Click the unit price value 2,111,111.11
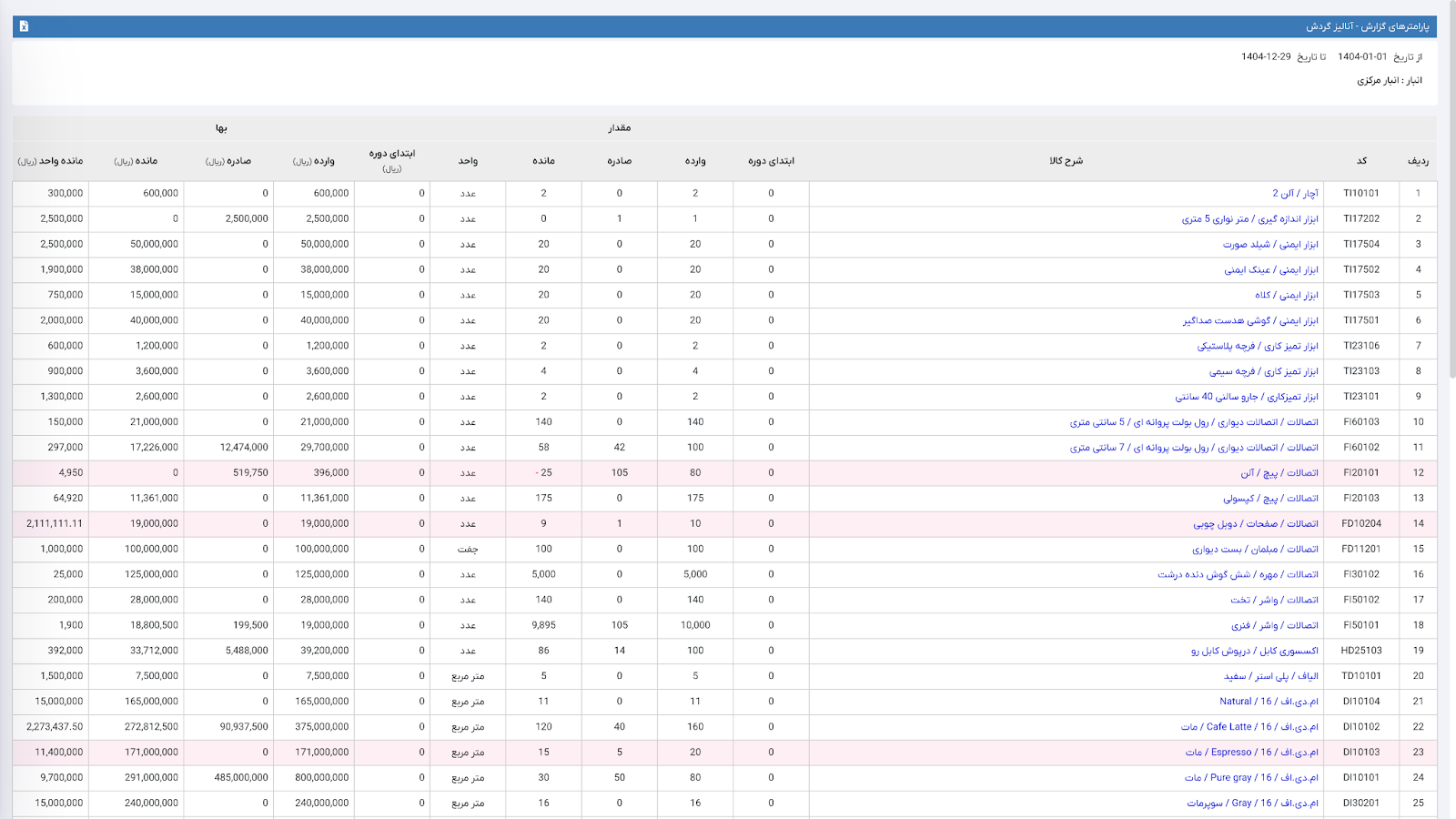Image resolution: width=1456 pixels, height=819 pixels. (55, 524)
